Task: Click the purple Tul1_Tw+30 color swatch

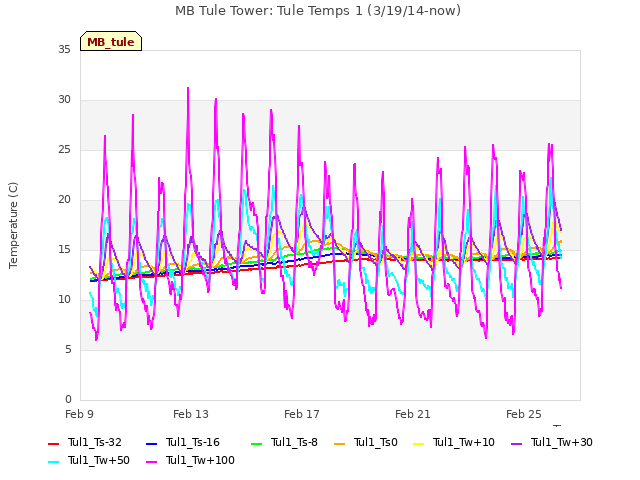Action: 517,444
